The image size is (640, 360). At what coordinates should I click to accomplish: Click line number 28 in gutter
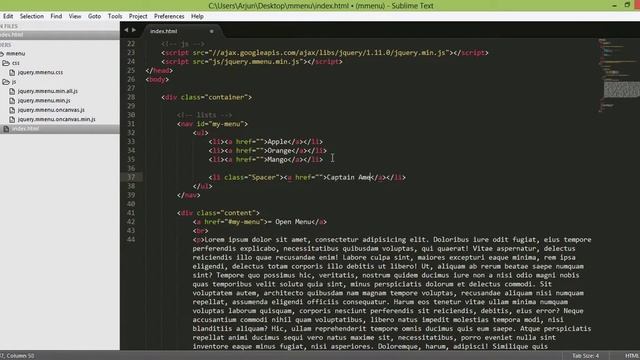click(131, 97)
